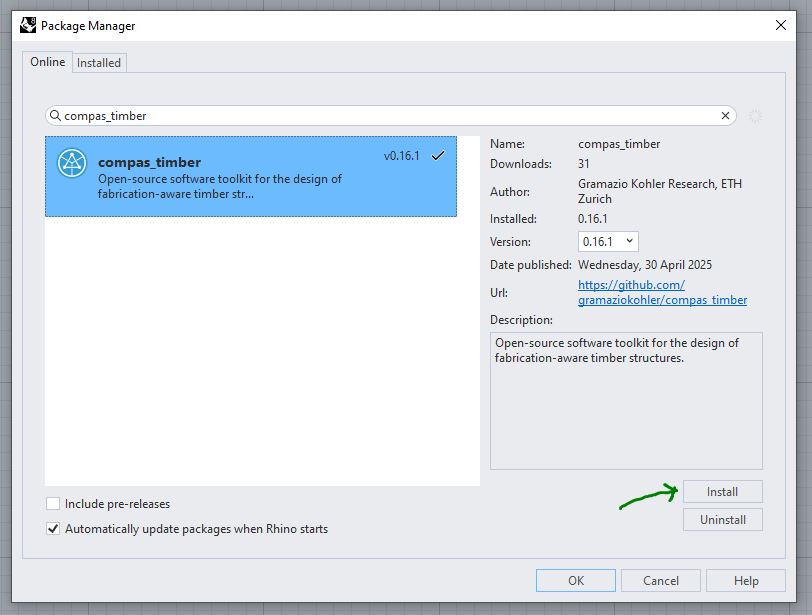The width and height of the screenshot is (812, 615).
Task: Close the Package Manager window
Action: point(781,26)
